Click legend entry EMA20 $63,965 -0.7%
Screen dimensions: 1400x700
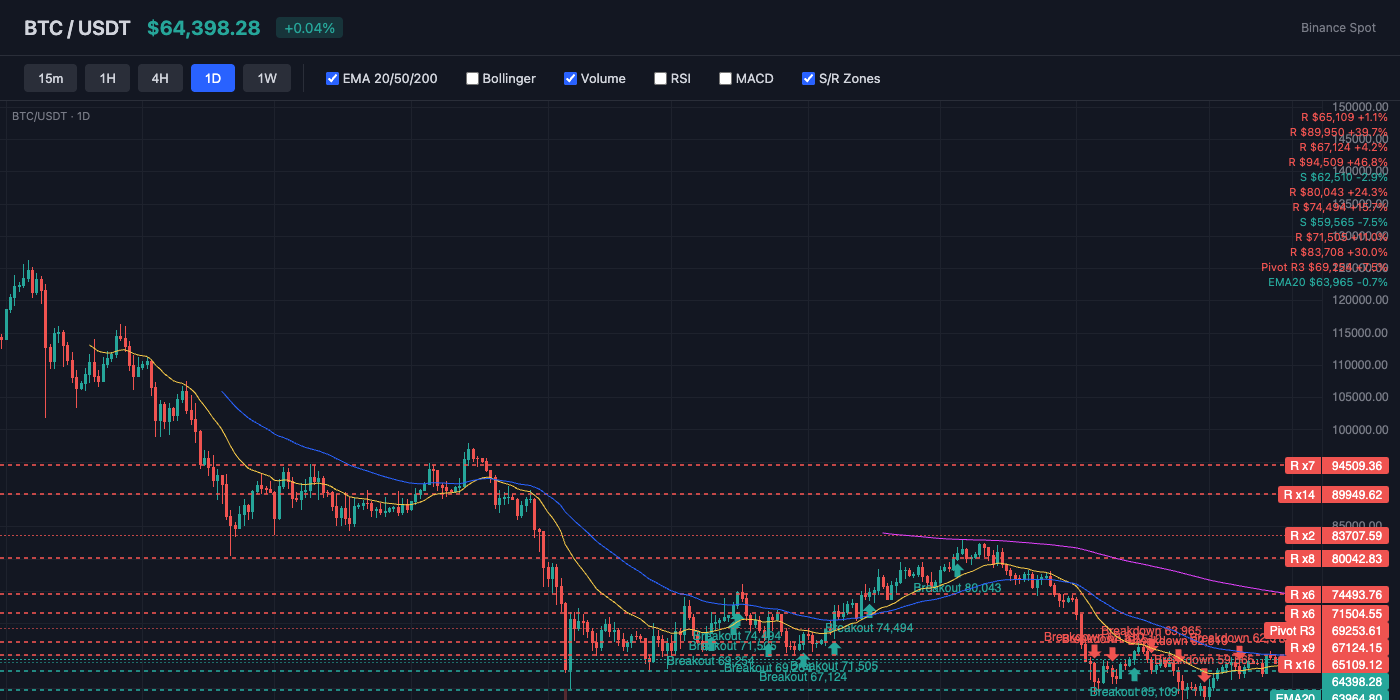(x=1328, y=282)
